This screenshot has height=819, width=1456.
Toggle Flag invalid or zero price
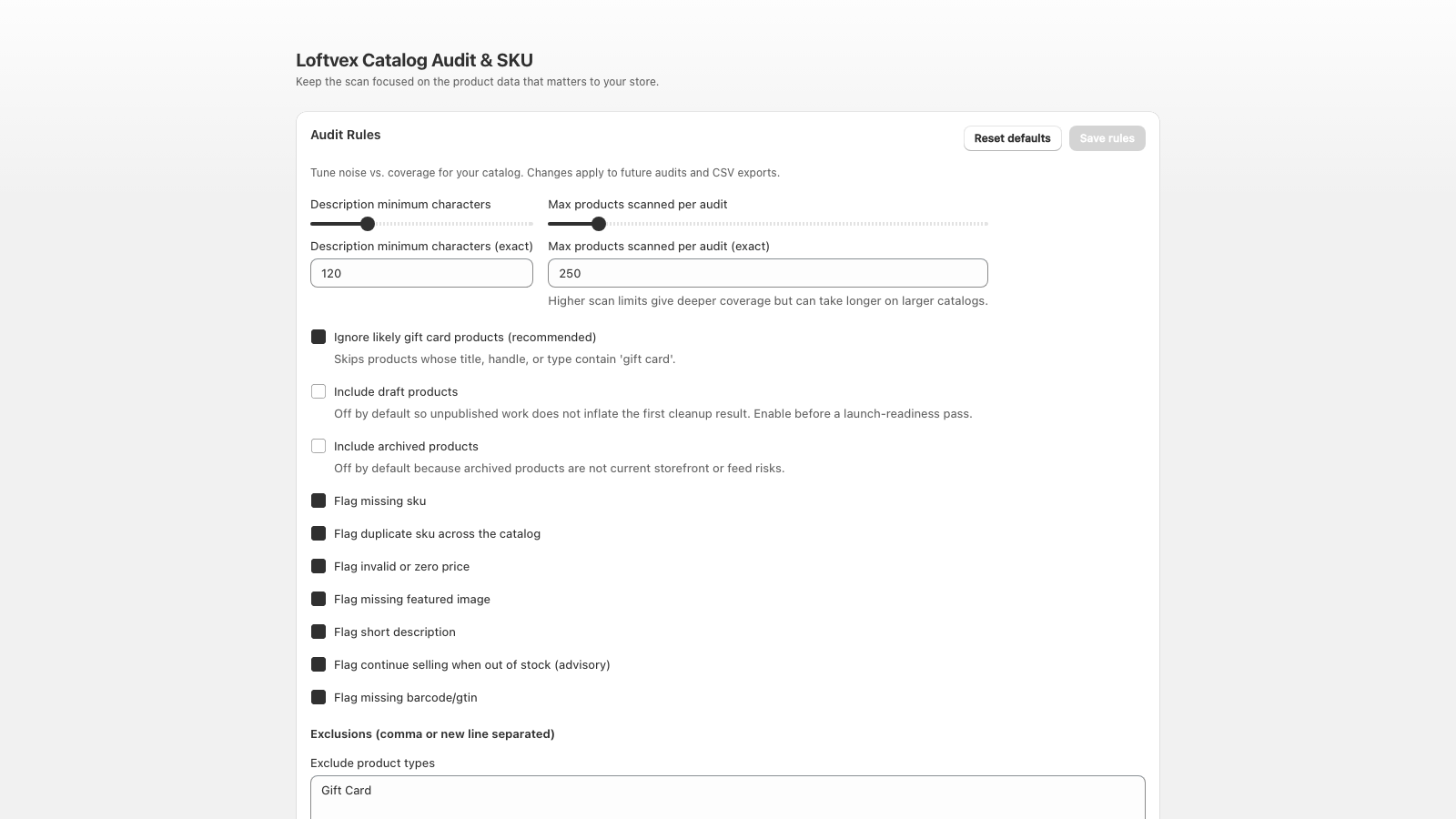pos(318,566)
